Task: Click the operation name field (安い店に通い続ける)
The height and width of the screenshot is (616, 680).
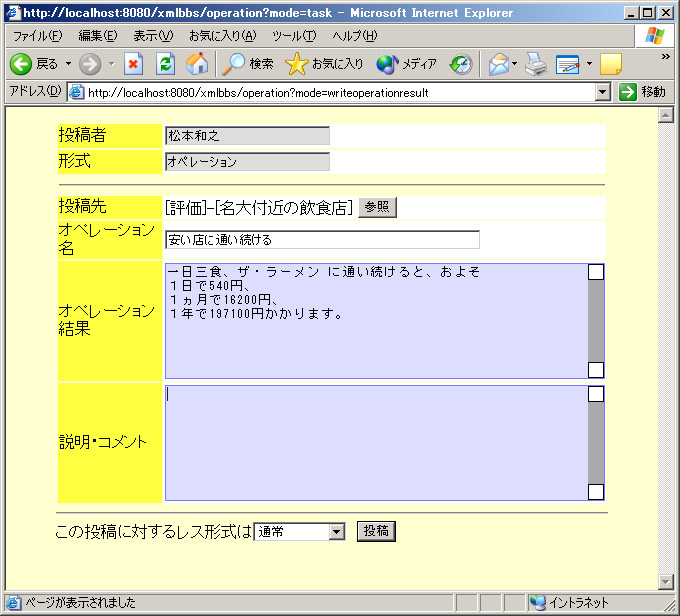Action: click(x=322, y=240)
